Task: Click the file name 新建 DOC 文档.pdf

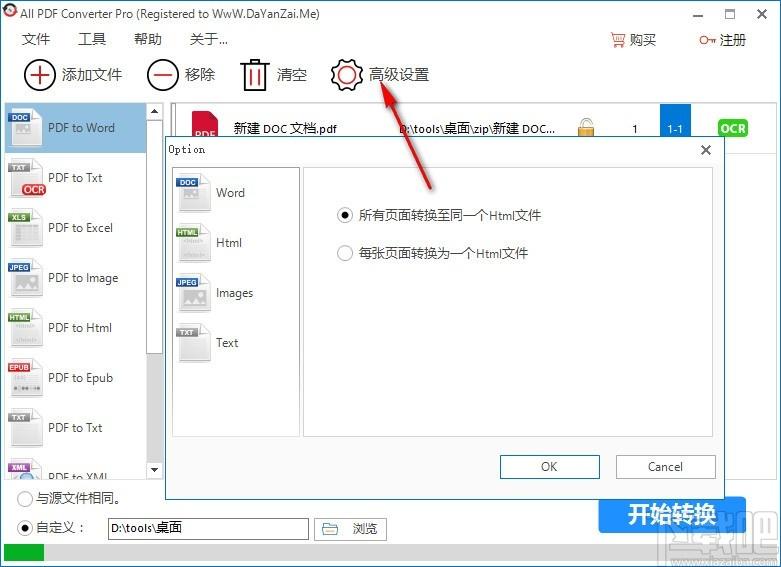Action: 285,129
